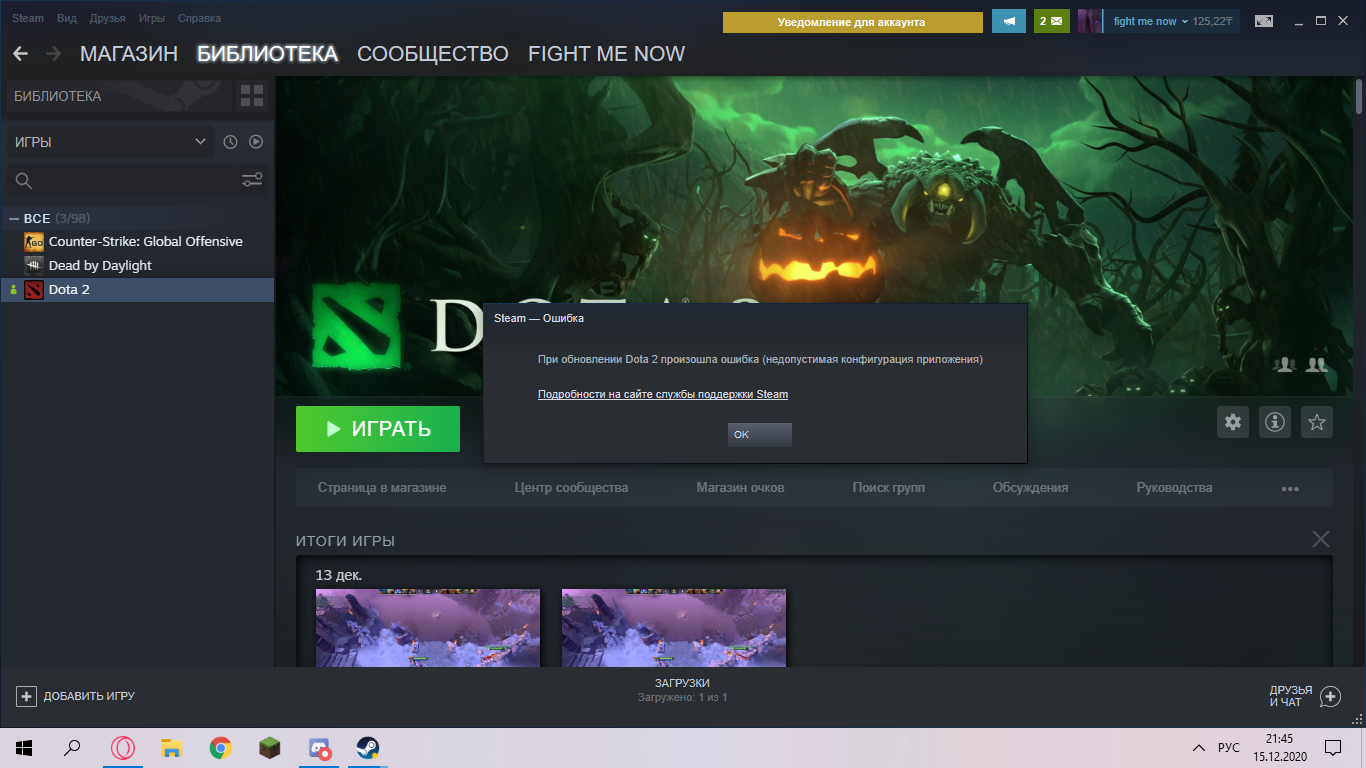Open Windows Start menu

[24, 748]
